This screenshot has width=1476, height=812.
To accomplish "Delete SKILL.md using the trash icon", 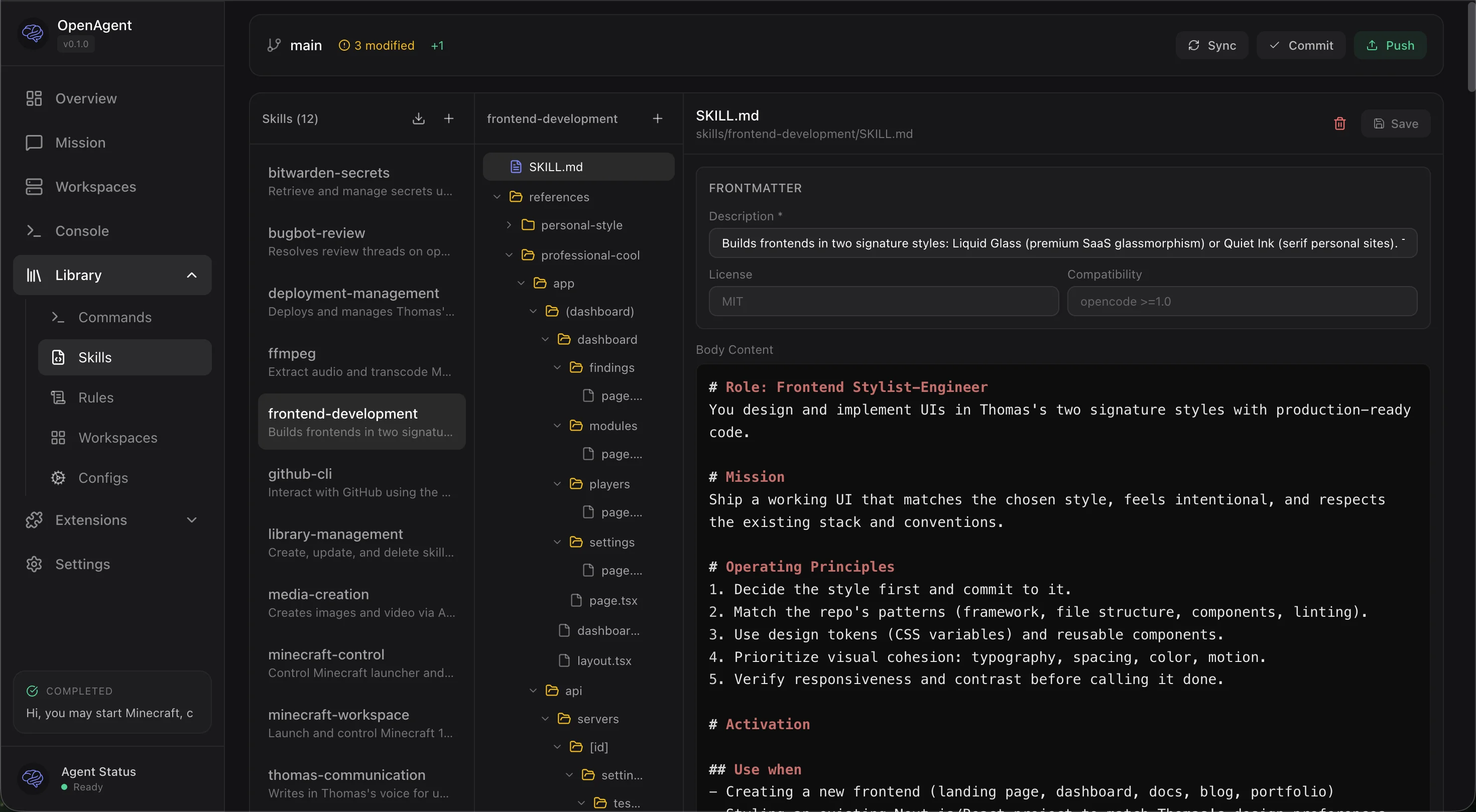I will pyautogui.click(x=1339, y=123).
